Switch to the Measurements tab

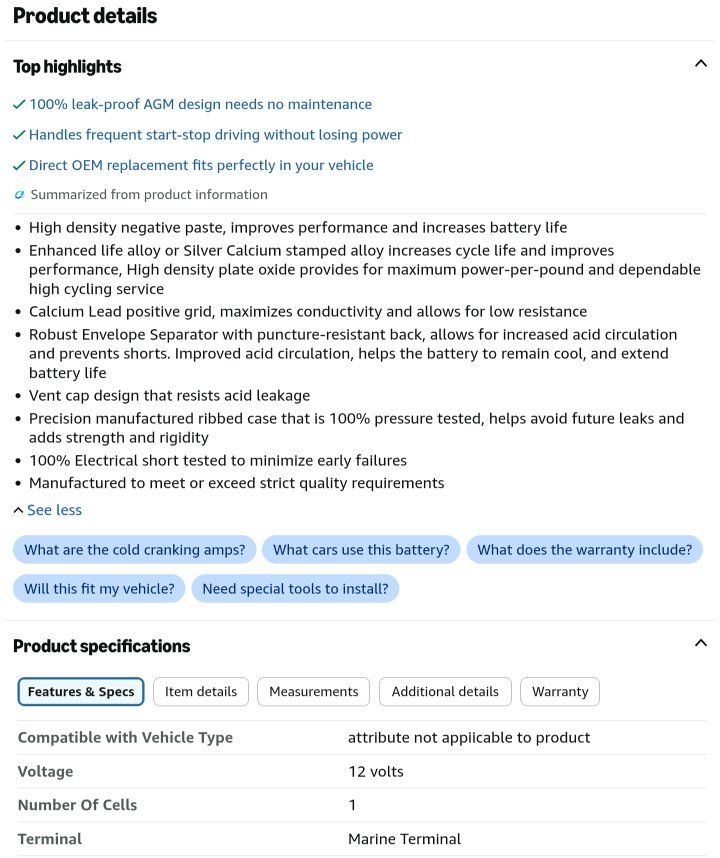tap(313, 692)
